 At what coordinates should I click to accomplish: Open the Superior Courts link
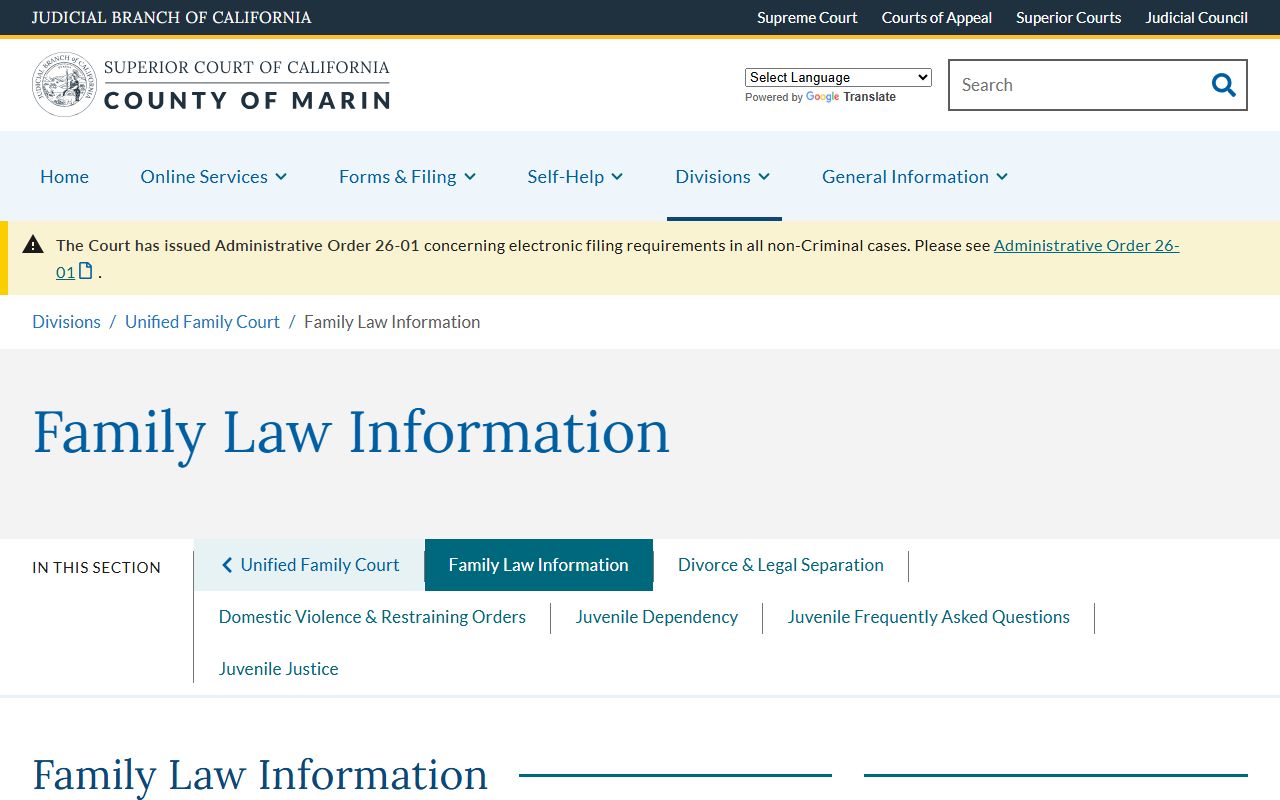[x=1069, y=17]
